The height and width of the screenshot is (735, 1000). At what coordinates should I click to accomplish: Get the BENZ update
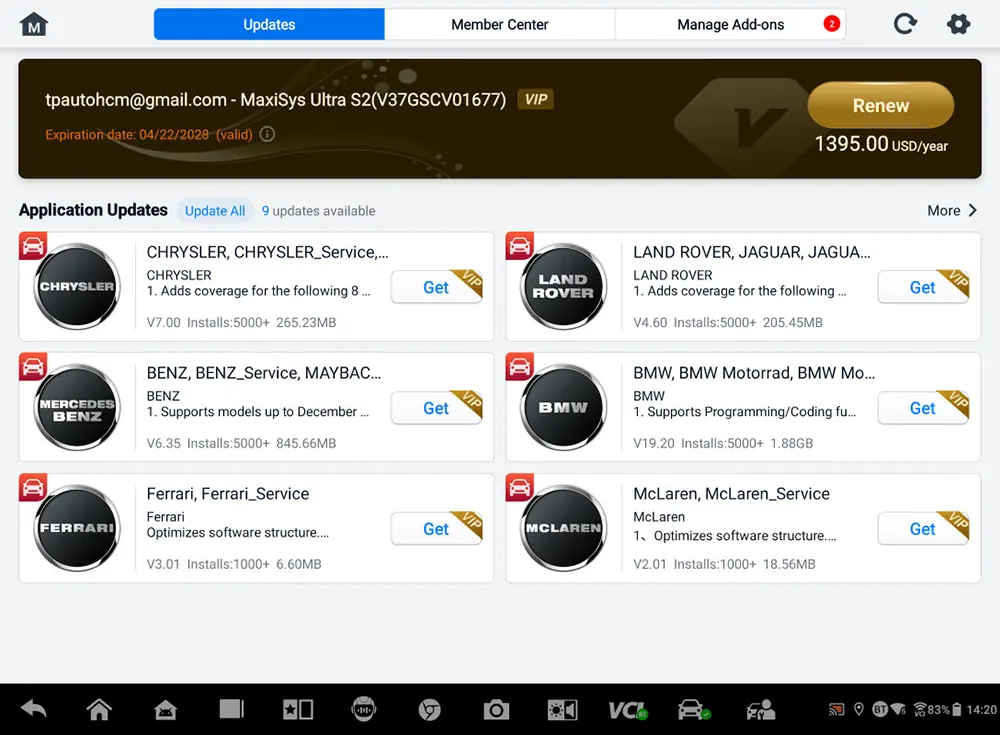coord(436,408)
